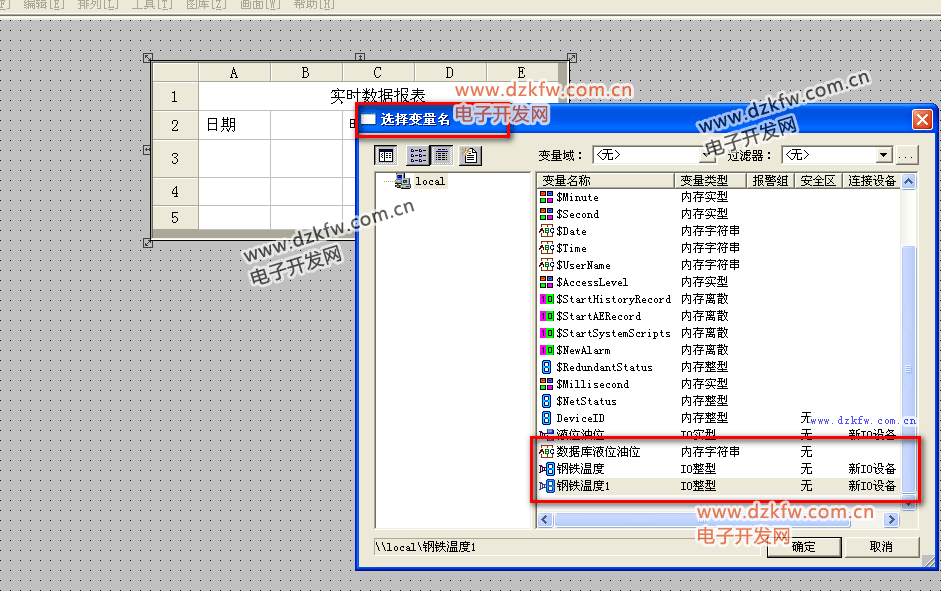Click the vertical scrollbar up arrow

908,182
